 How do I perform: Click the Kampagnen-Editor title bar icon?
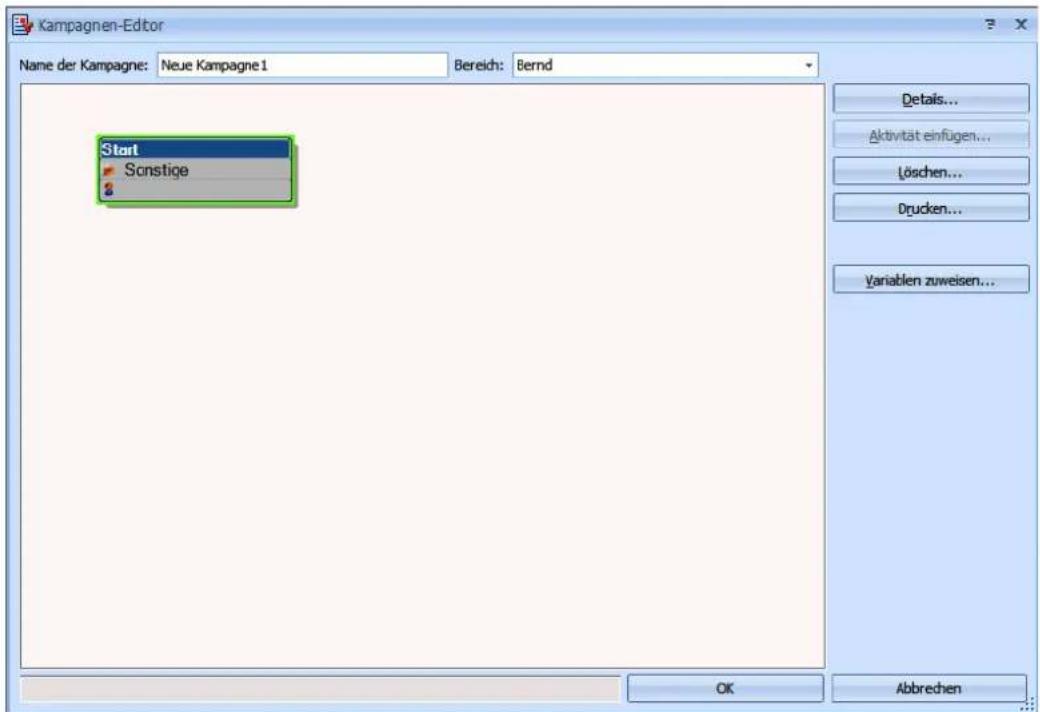tap(22, 25)
